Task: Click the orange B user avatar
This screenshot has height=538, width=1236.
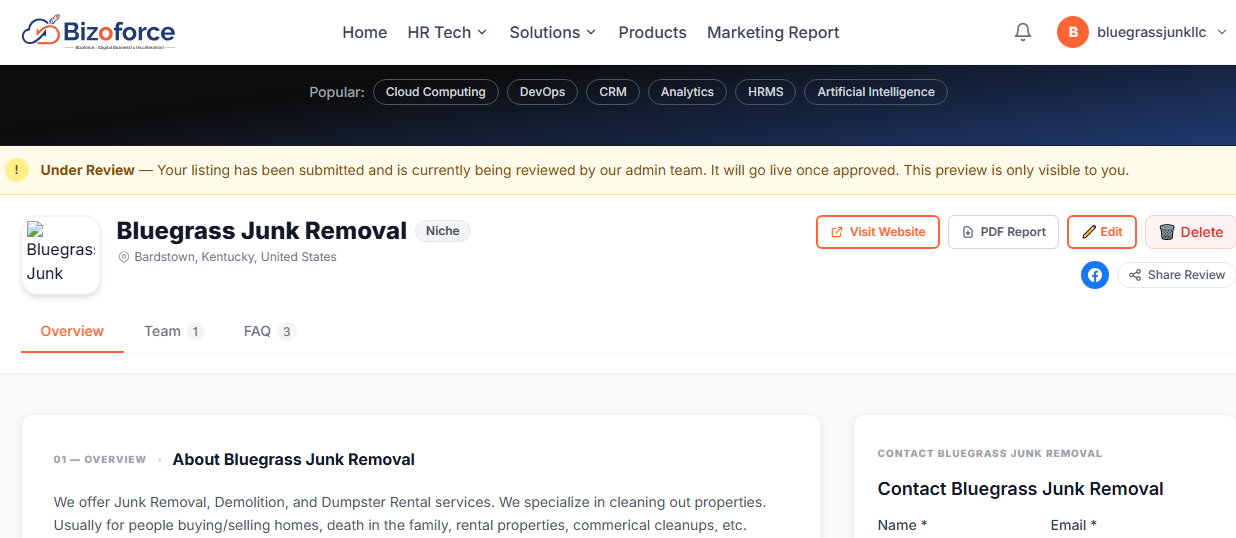Action: tap(1073, 32)
